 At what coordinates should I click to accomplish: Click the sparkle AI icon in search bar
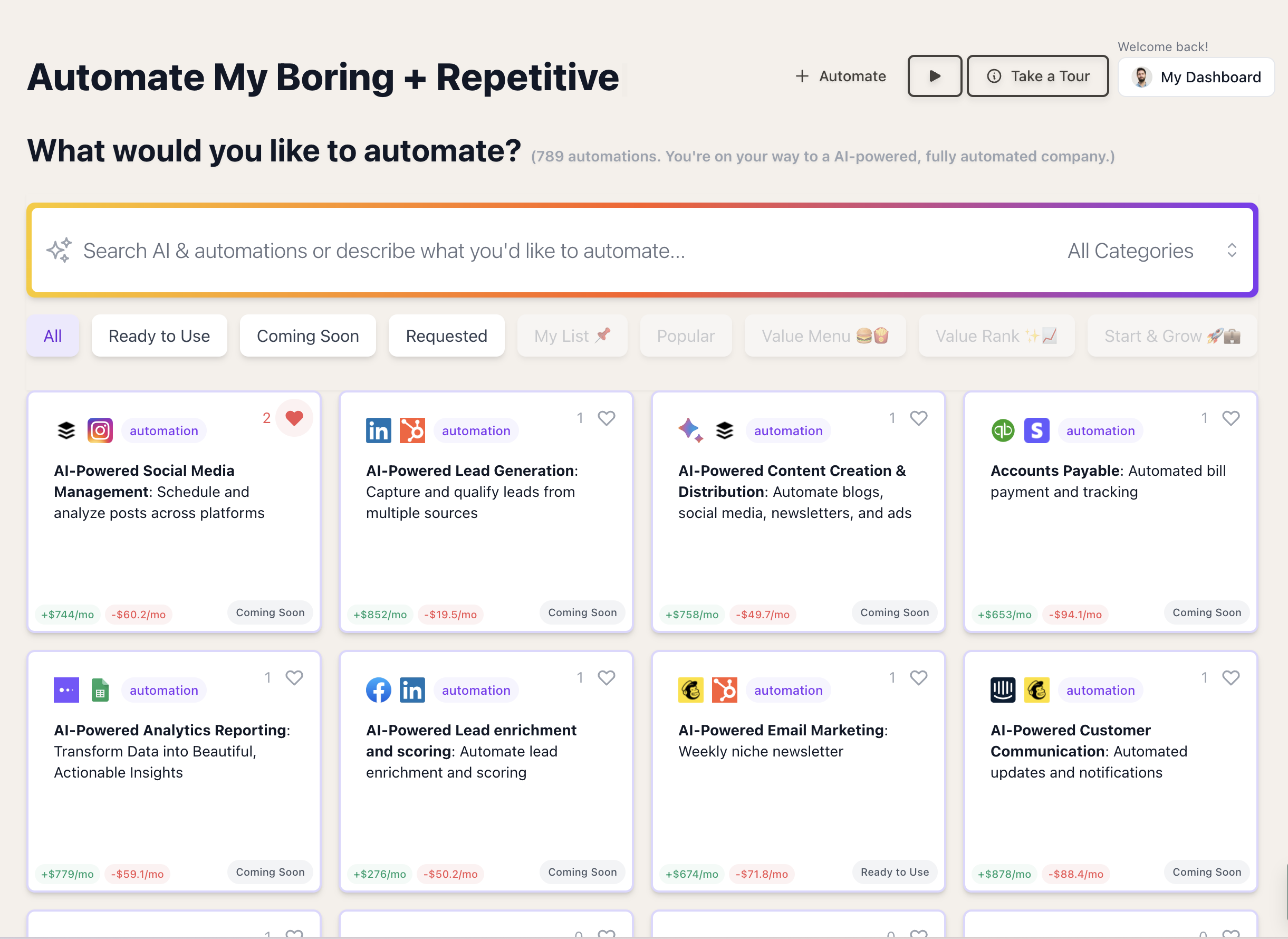point(59,250)
